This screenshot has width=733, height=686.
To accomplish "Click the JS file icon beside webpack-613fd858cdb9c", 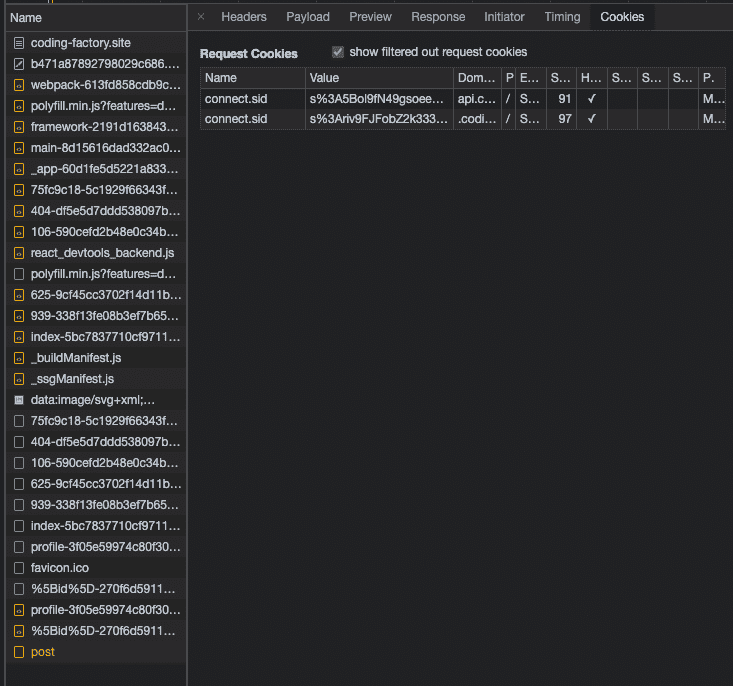I will click(x=19, y=85).
